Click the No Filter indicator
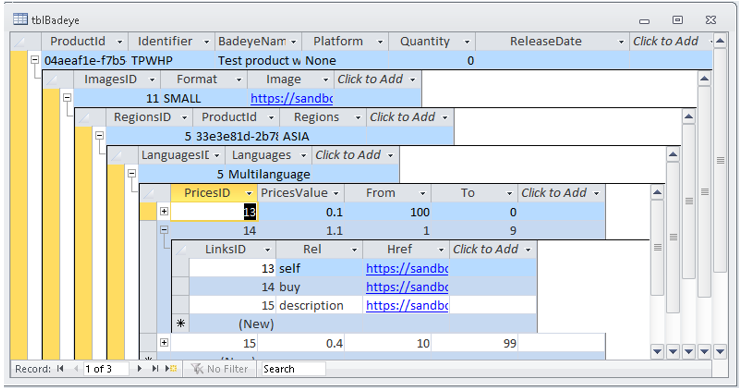This screenshot has width=740, height=389. coord(220,369)
